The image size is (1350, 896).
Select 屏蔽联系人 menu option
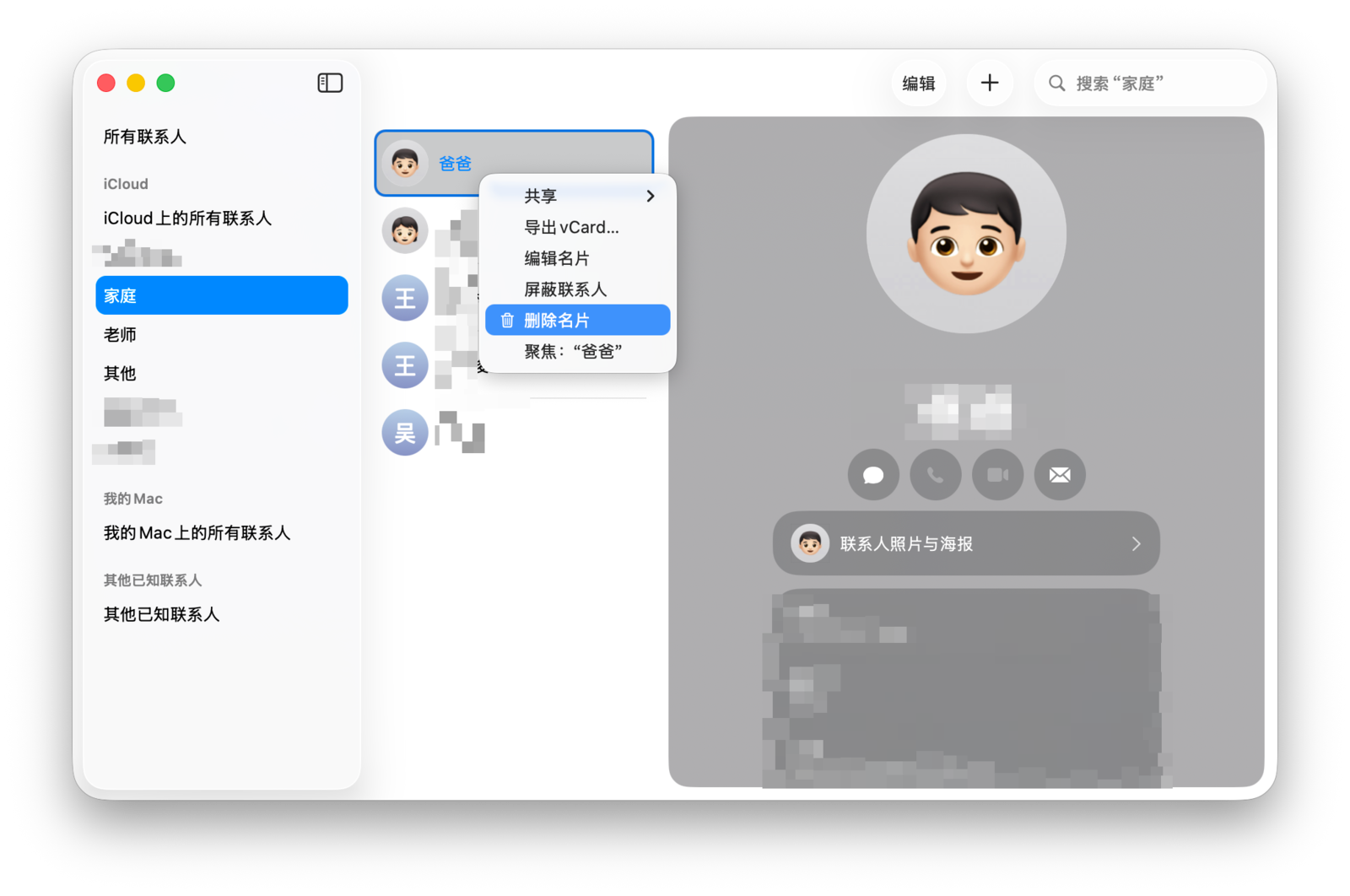pyautogui.click(x=565, y=289)
